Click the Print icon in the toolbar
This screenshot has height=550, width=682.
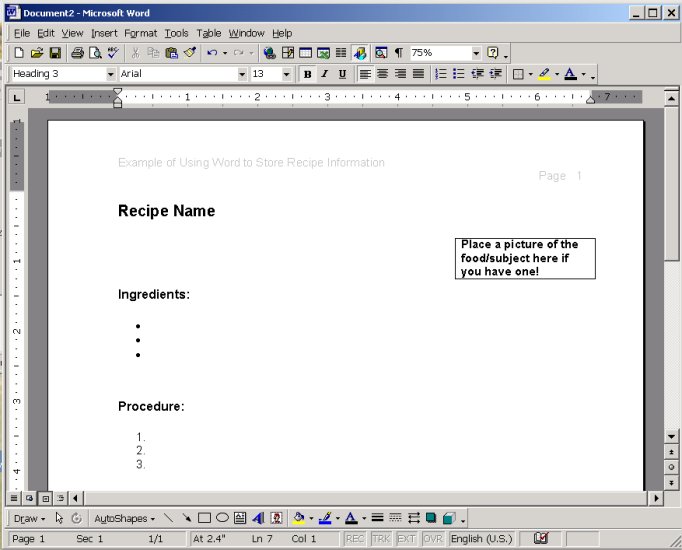[77, 53]
